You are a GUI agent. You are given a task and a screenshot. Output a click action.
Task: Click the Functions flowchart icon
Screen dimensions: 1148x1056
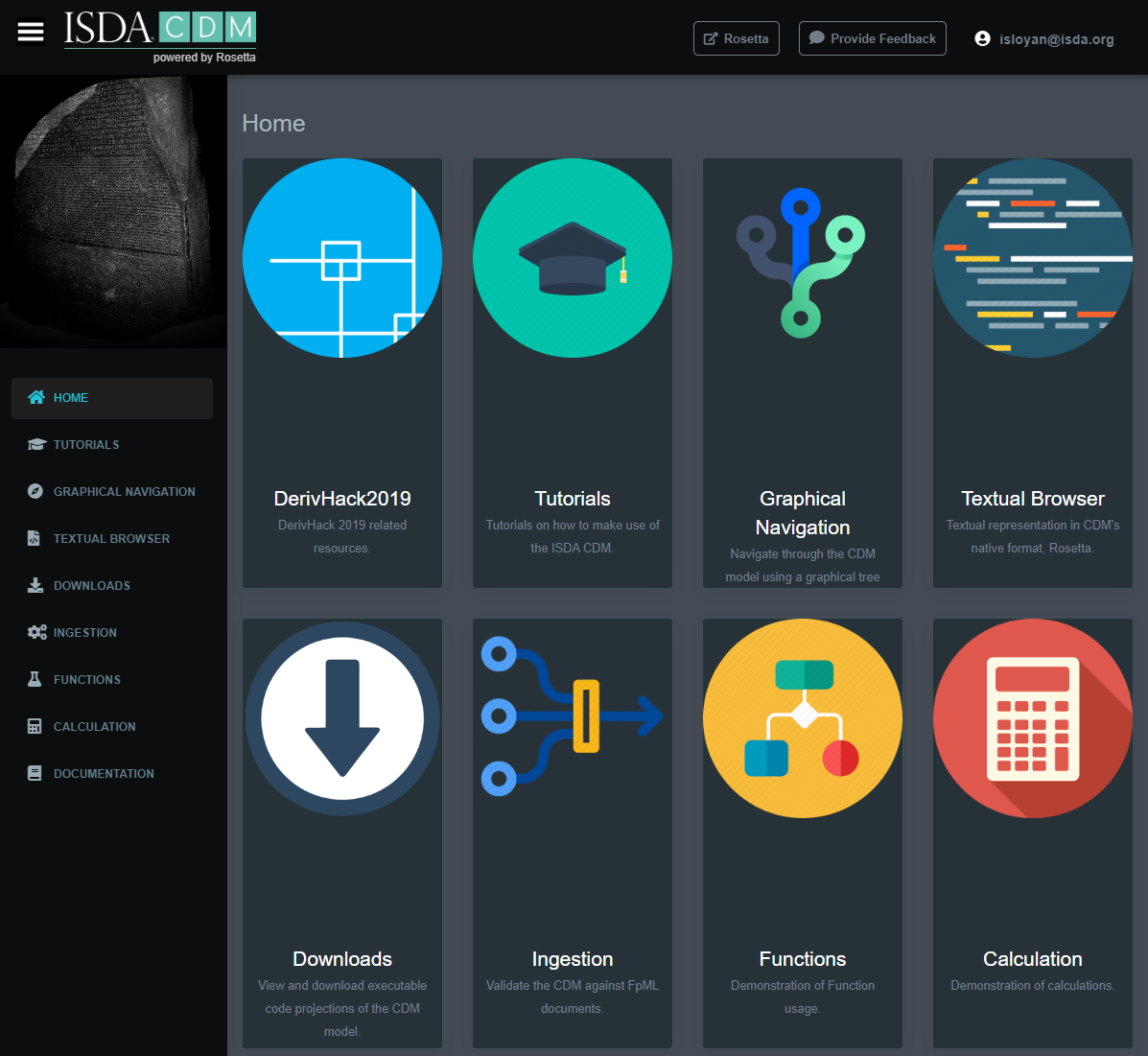click(x=803, y=718)
